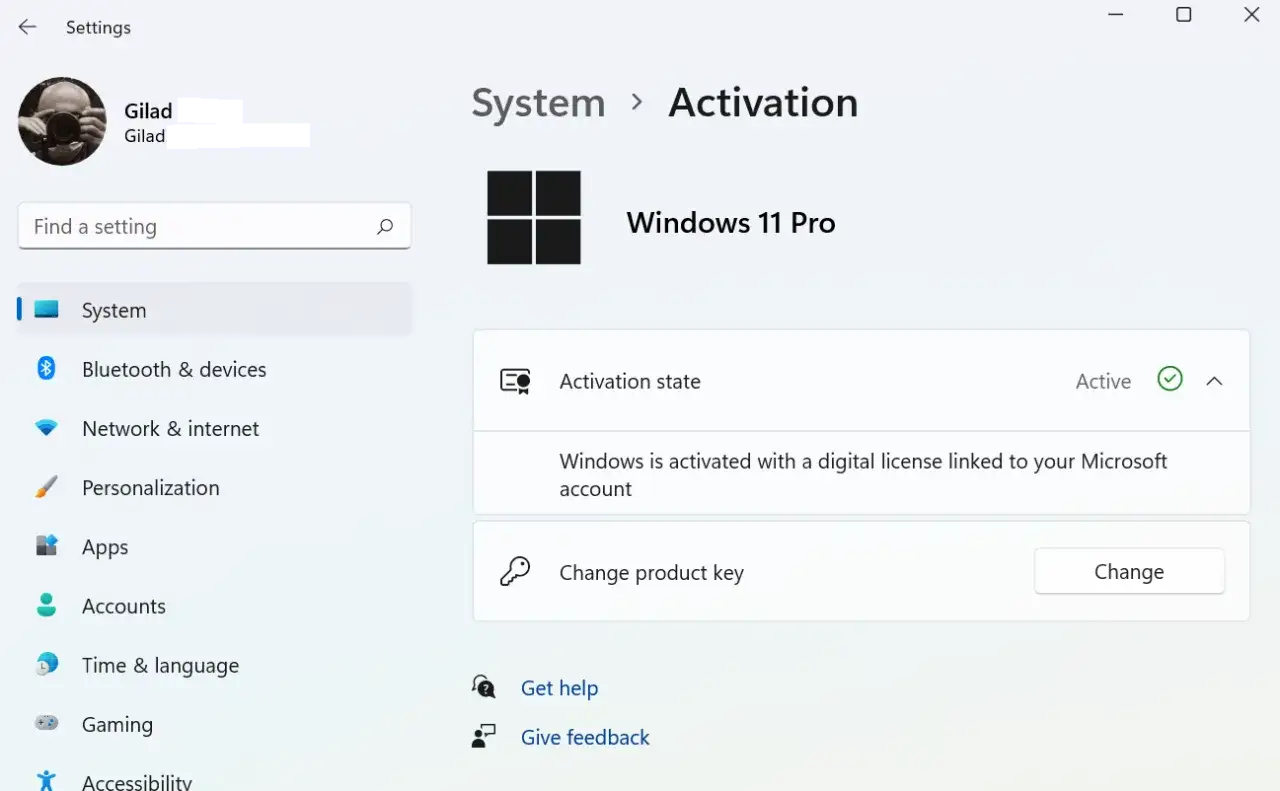Select the System monitor icon in sidebar

[x=46, y=310]
